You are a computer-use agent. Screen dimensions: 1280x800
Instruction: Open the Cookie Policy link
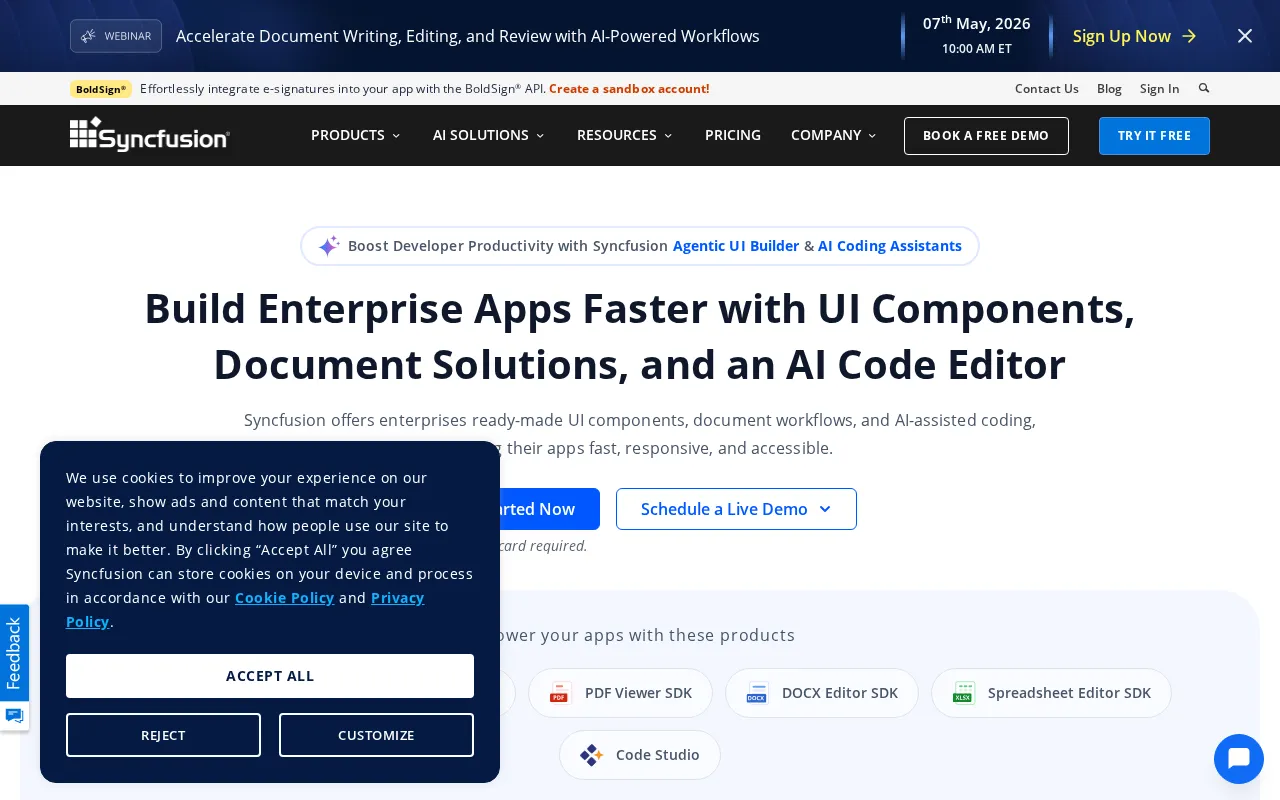click(x=285, y=598)
